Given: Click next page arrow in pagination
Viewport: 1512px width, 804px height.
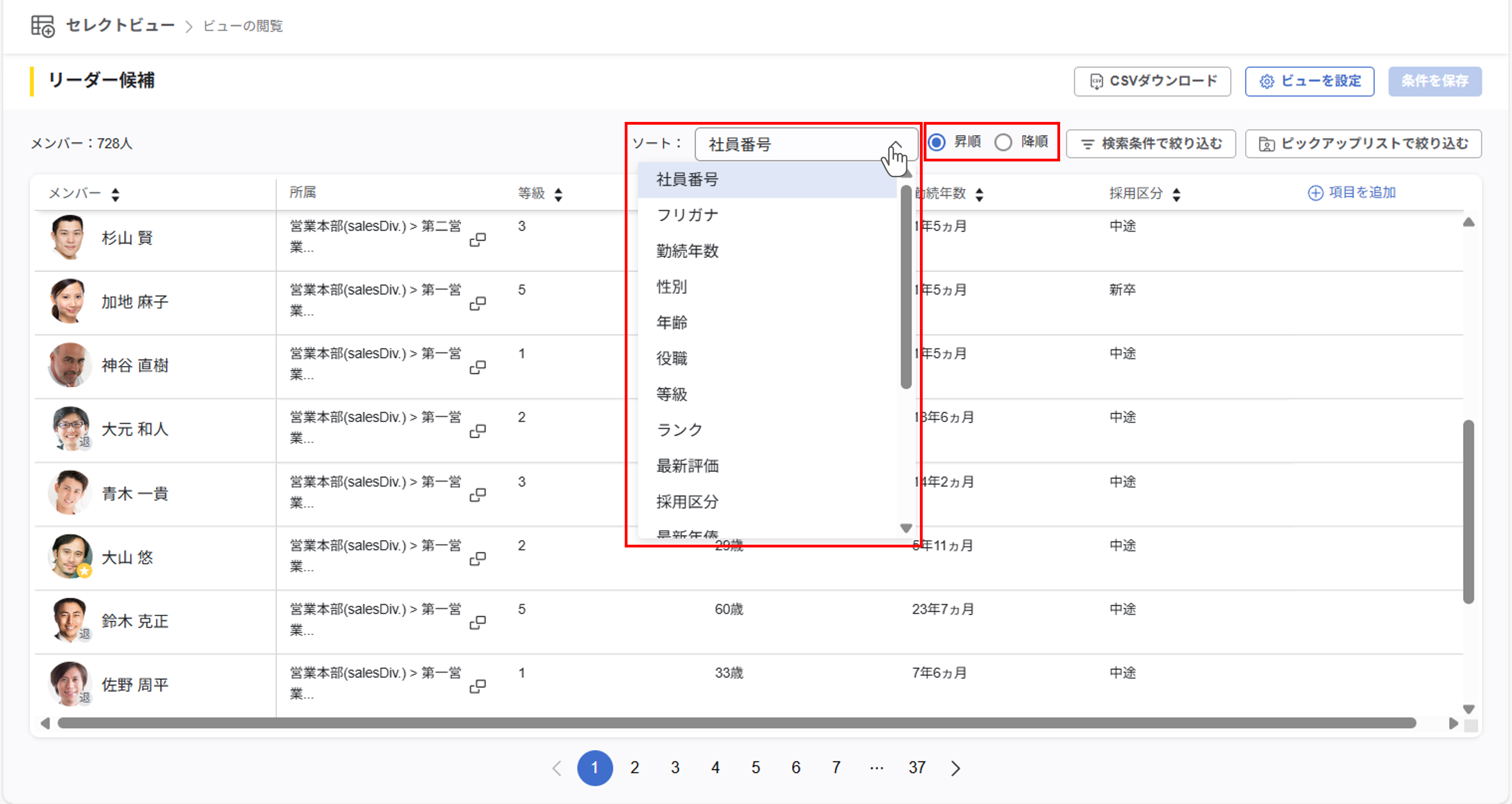Looking at the screenshot, I should [956, 768].
